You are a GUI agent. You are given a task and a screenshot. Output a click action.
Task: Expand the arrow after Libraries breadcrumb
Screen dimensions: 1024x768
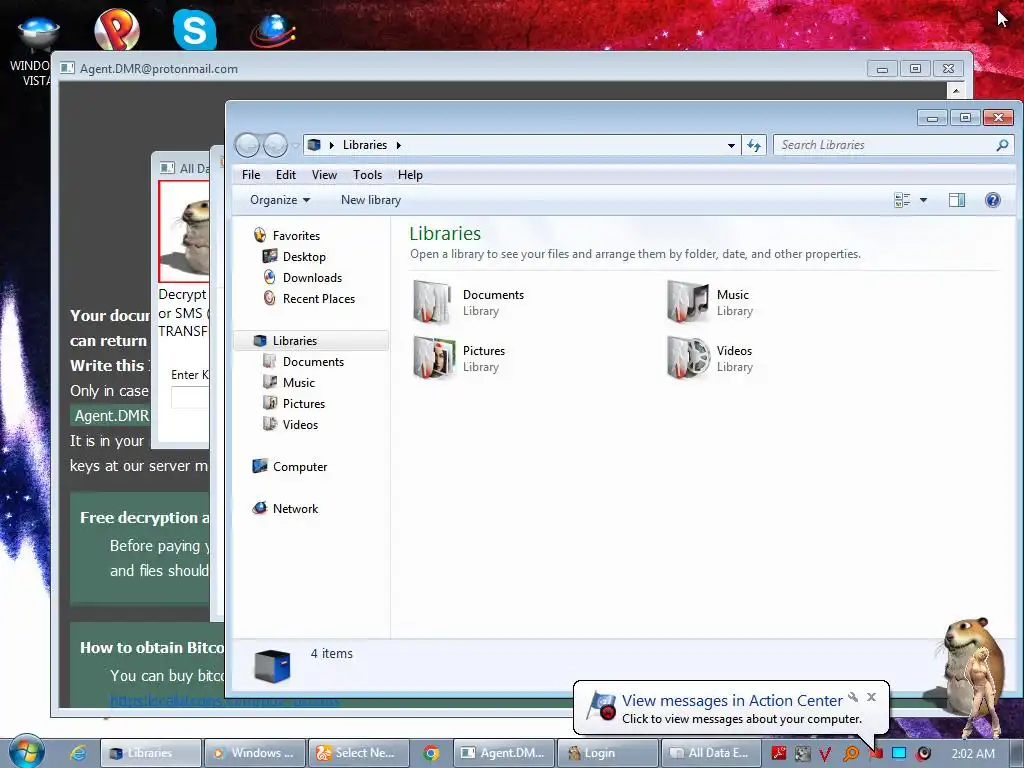(x=398, y=145)
